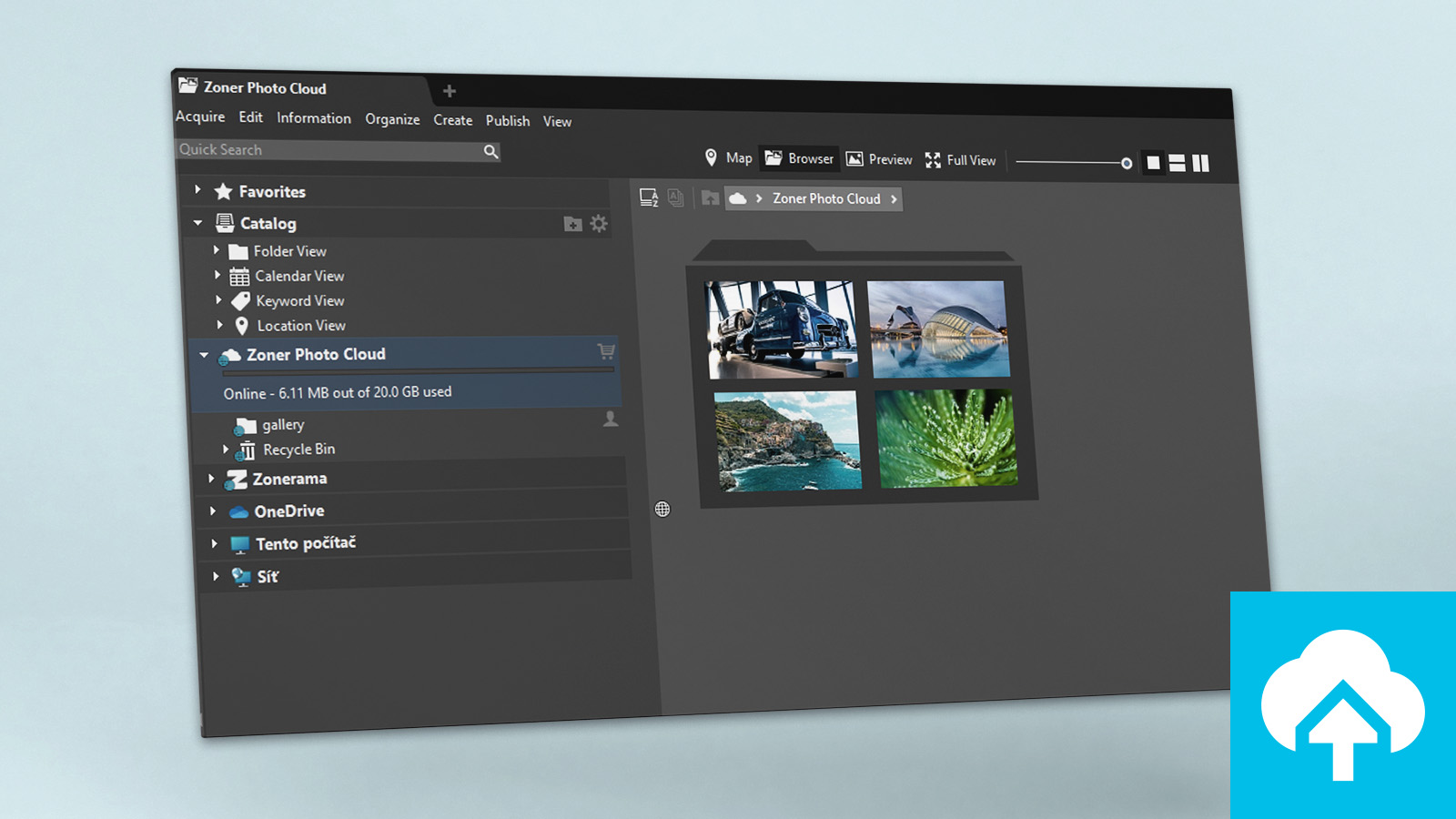Select Zonerama in navigator
Screen dimensions: 1456x819
click(x=289, y=479)
